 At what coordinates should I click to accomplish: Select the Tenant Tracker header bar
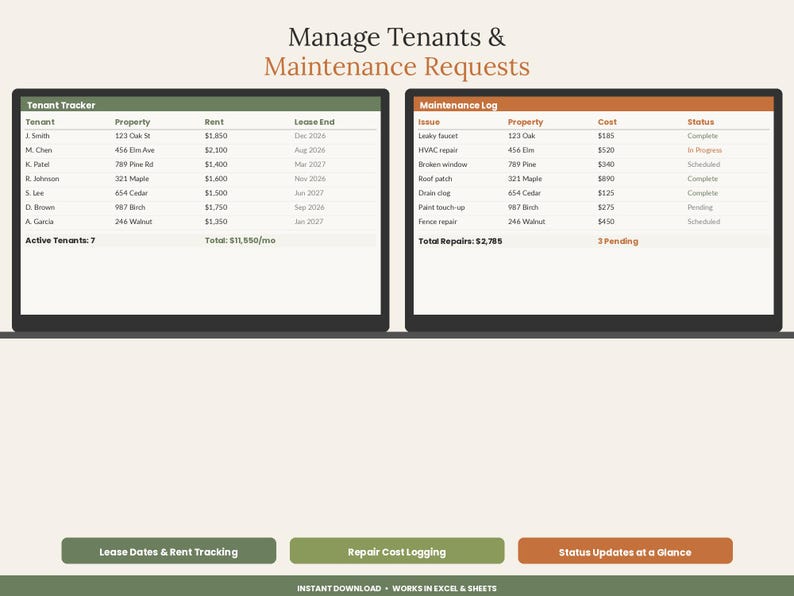point(201,104)
